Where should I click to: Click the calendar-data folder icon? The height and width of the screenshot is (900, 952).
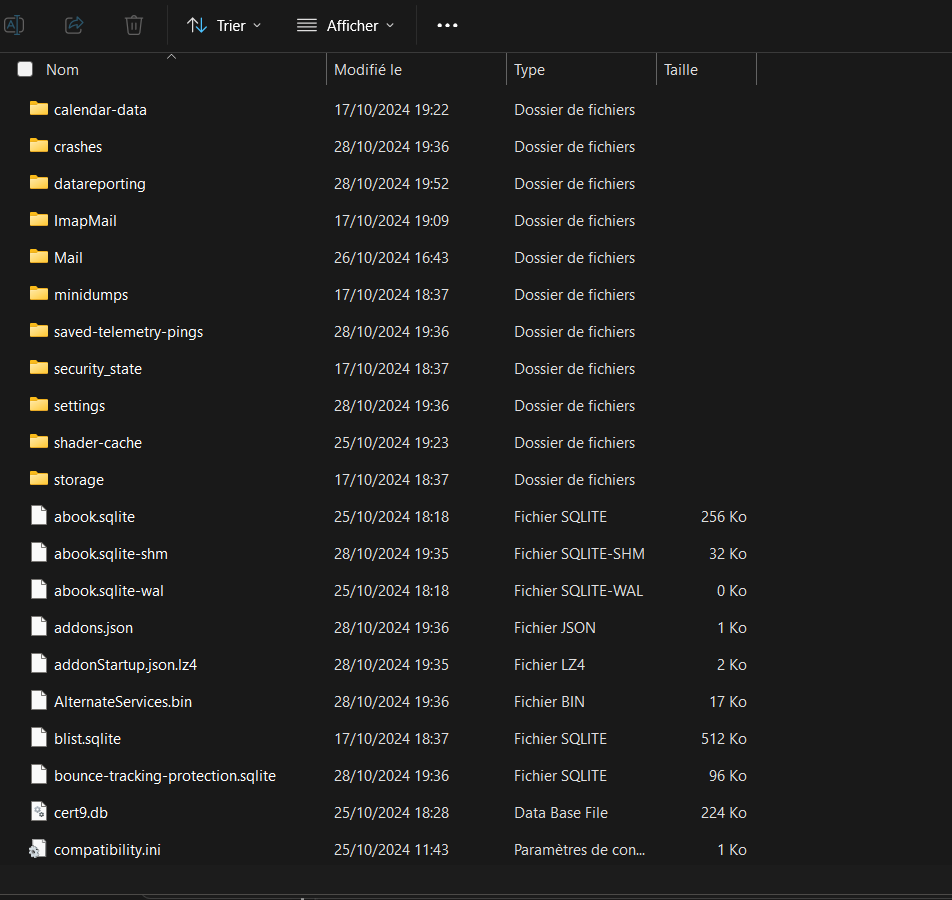pos(39,109)
